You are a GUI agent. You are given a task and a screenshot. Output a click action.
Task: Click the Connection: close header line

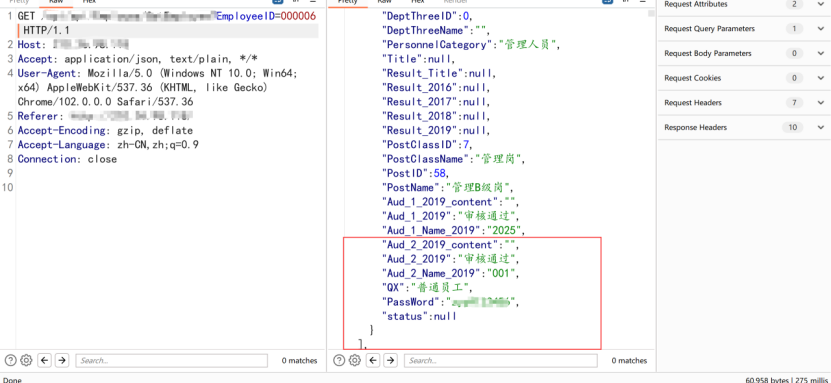[x=67, y=159]
